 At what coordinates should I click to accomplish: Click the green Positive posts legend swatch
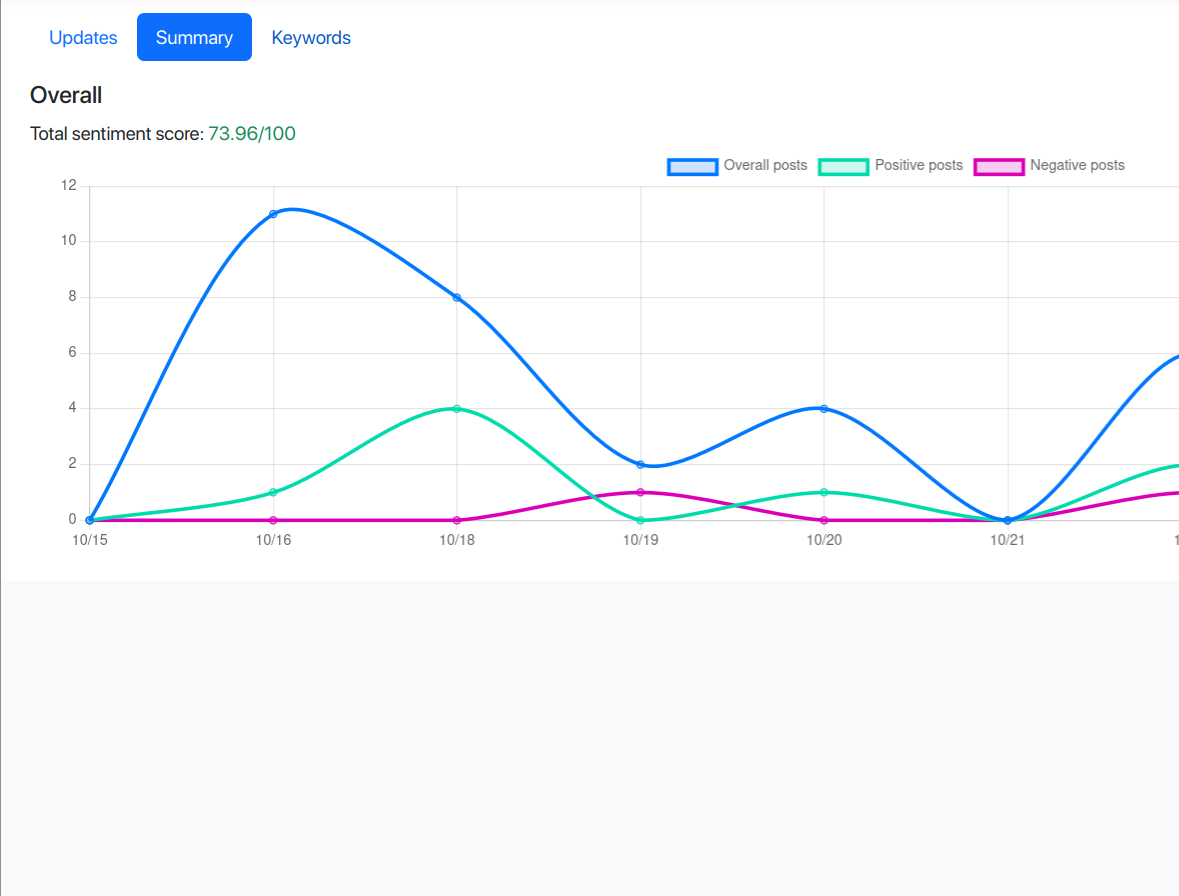coord(843,166)
